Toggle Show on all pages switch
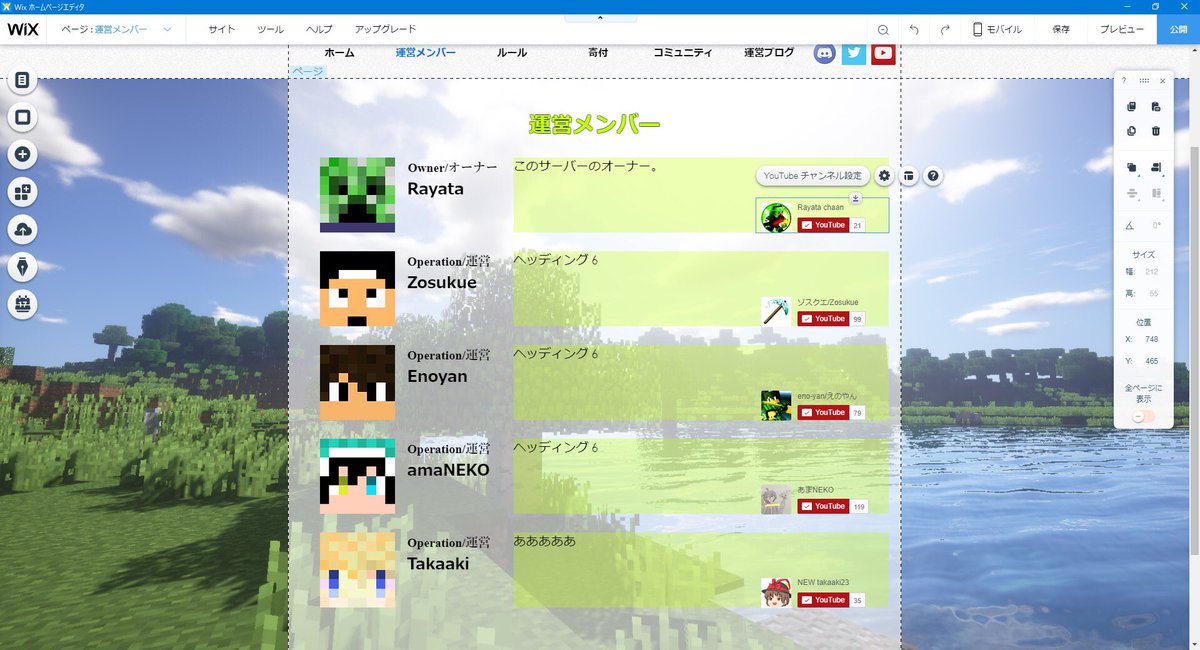Screen dimensions: 1200x650 pyautogui.click(x=1144, y=416)
